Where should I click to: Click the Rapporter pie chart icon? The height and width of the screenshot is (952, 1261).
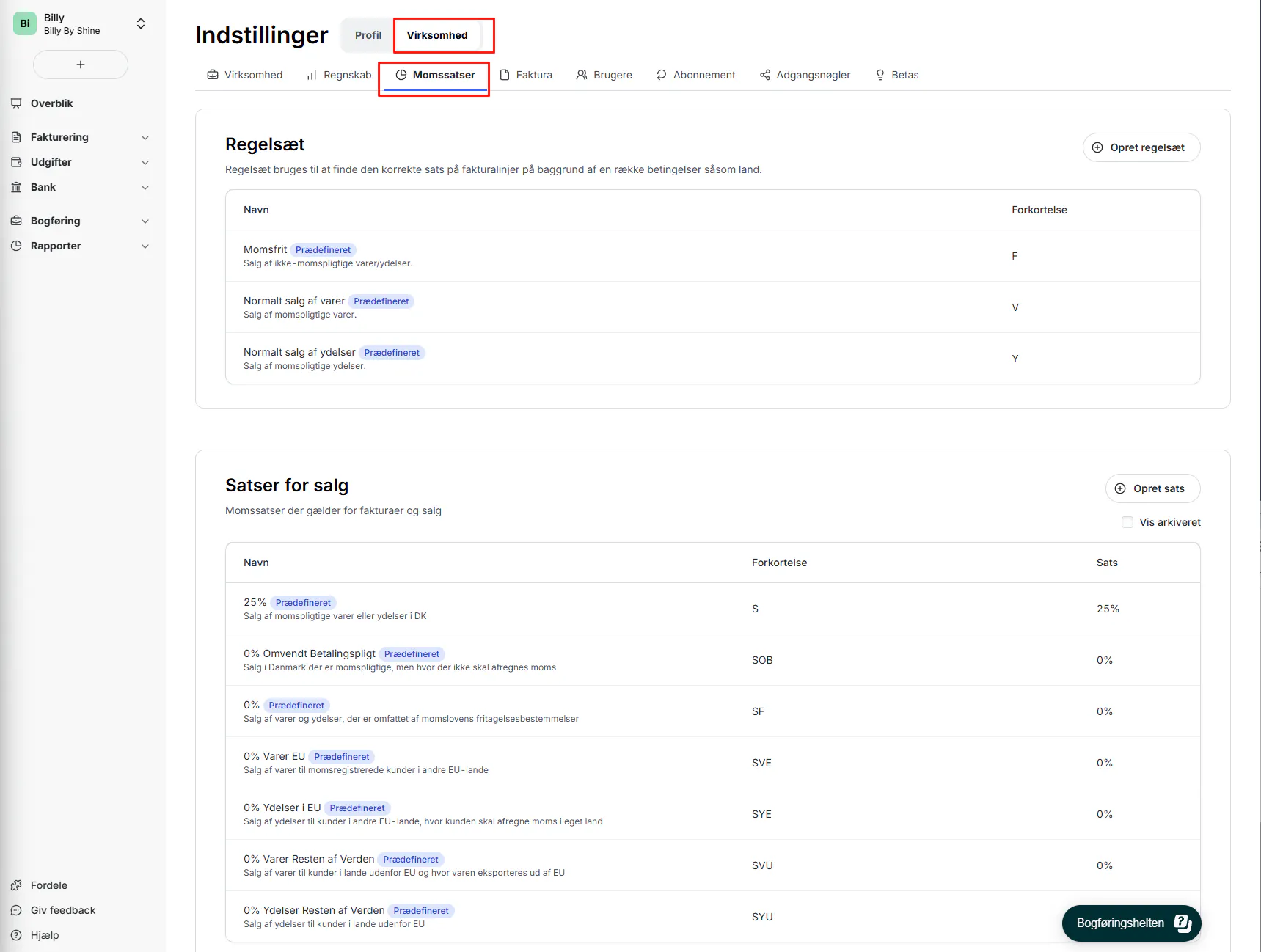(x=16, y=246)
